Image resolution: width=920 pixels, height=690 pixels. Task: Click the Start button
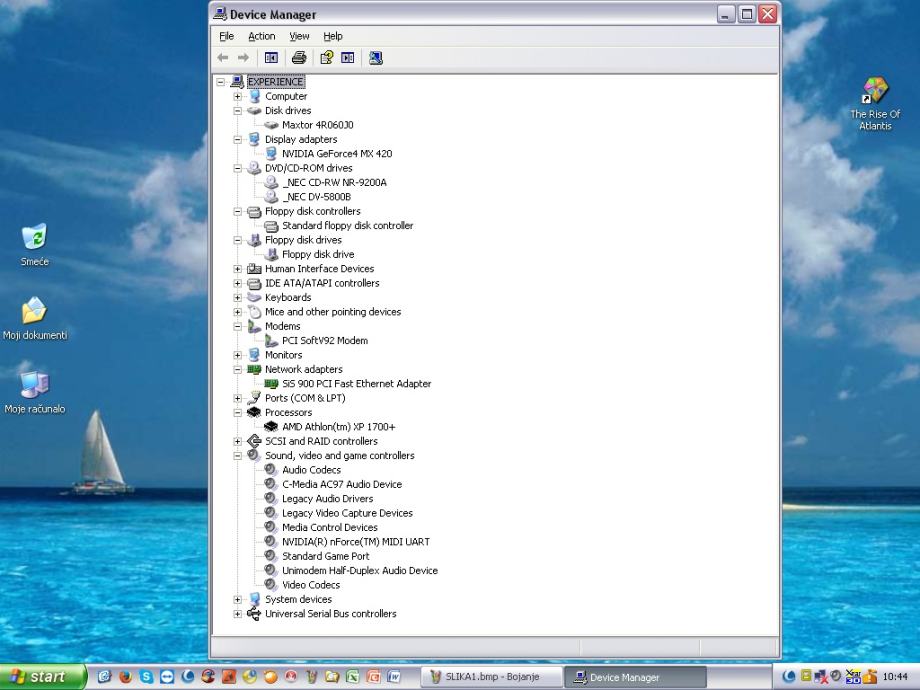(x=42, y=677)
